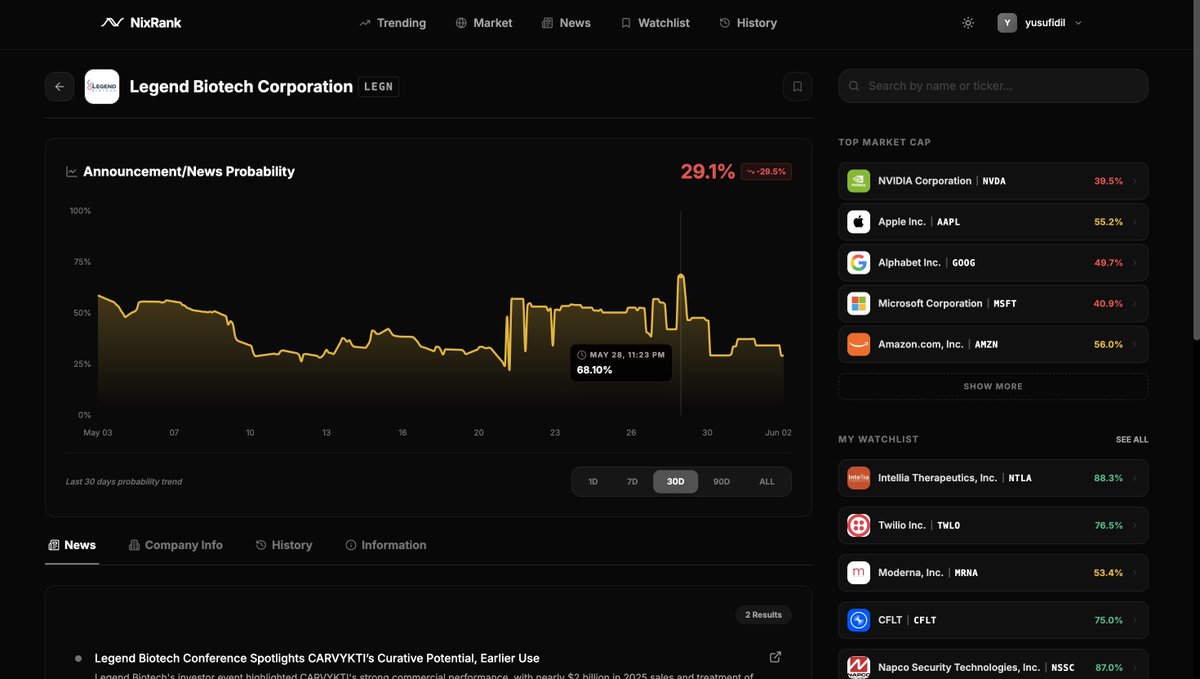Click the chart marker at May 28
The height and width of the screenshot is (679, 1200).
coord(681,274)
